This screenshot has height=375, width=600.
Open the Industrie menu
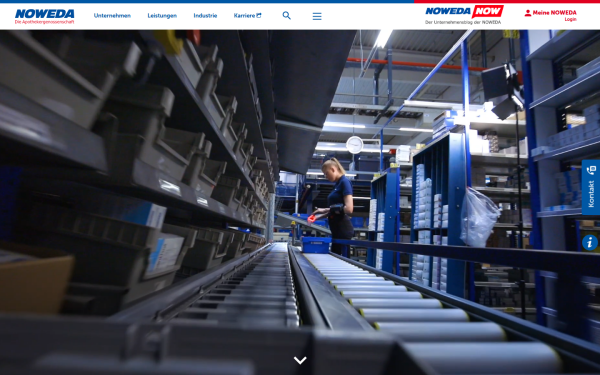(205, 16)
